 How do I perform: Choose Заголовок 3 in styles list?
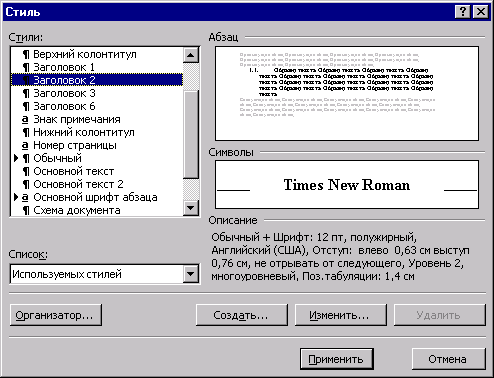(x=97, y=93)
